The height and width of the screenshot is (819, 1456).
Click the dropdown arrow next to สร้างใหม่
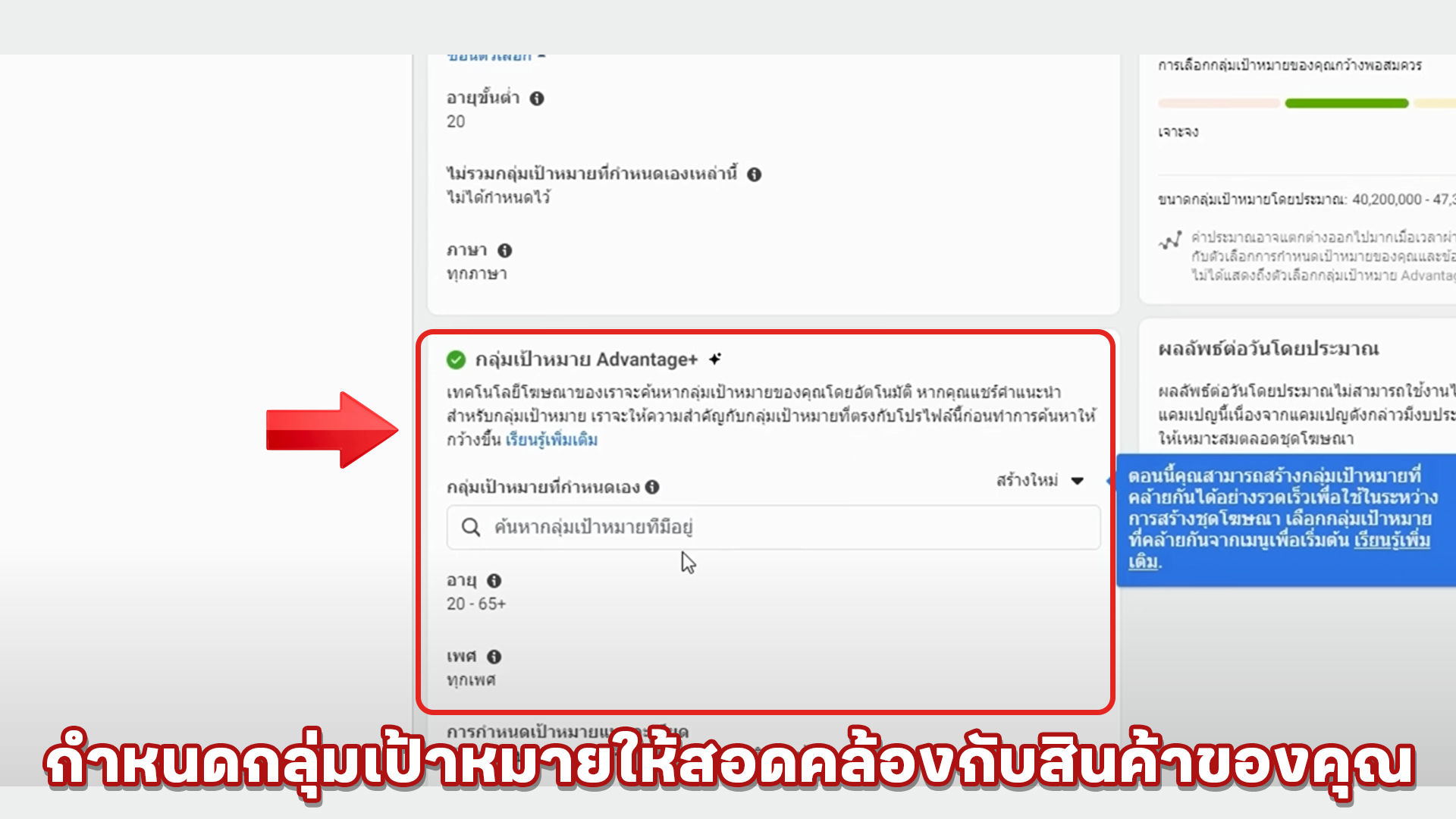1077,481
